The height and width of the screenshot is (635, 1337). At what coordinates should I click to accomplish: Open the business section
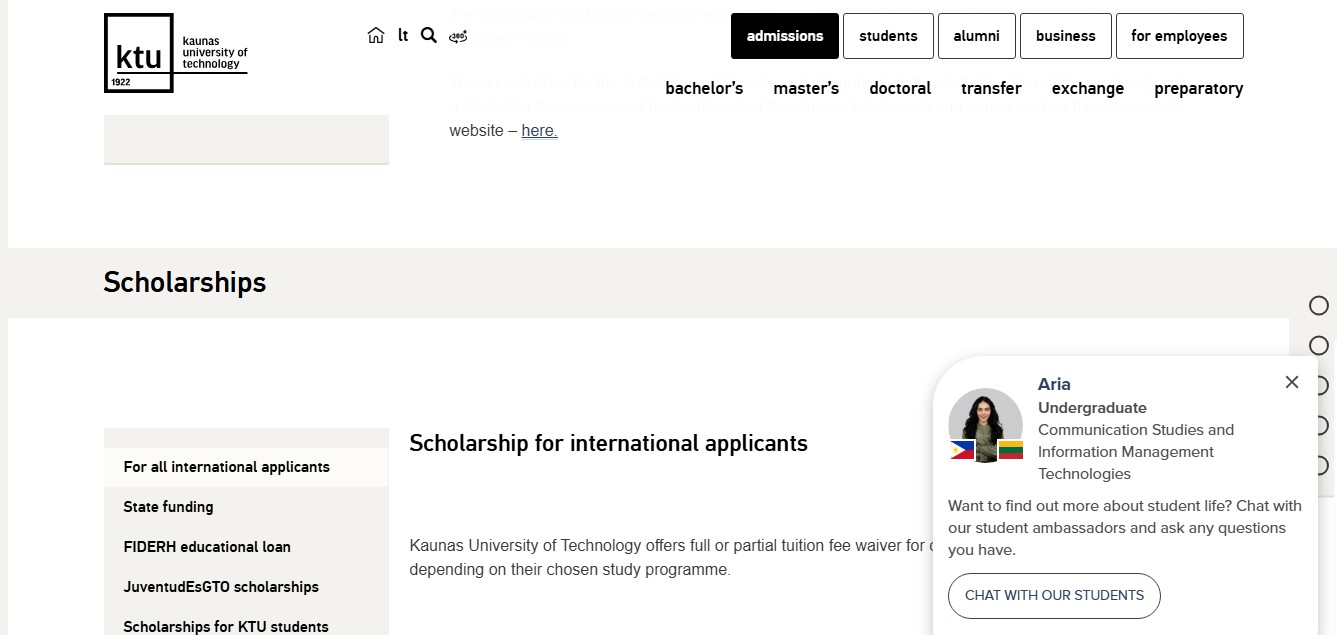click(x=1065, y=36)
